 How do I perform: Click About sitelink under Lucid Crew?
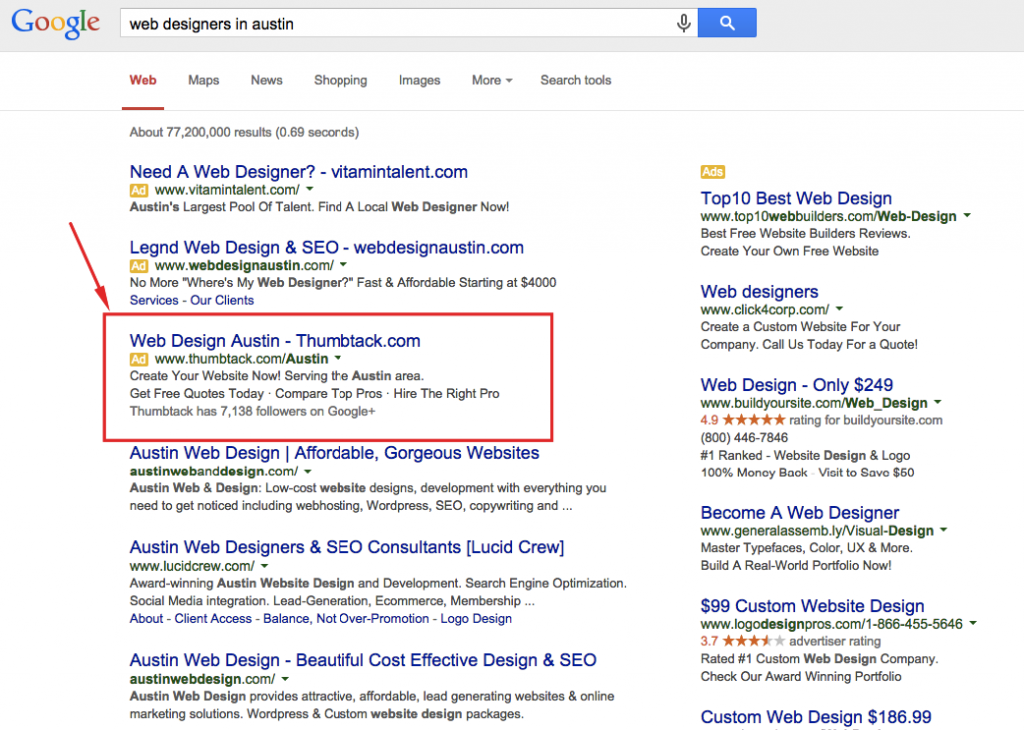pos(146,618)
